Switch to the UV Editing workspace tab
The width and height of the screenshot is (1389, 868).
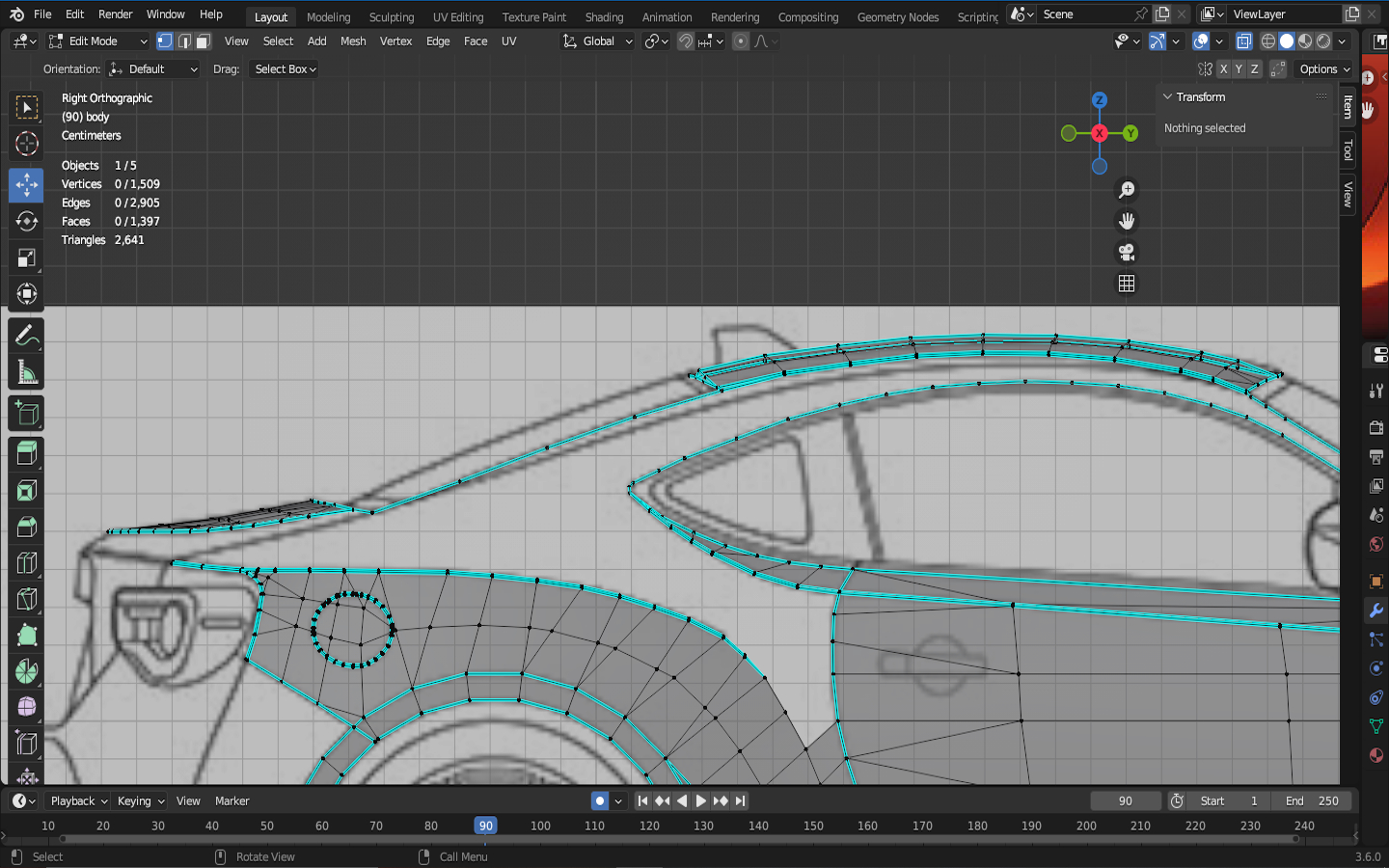[x=457, y=17]
